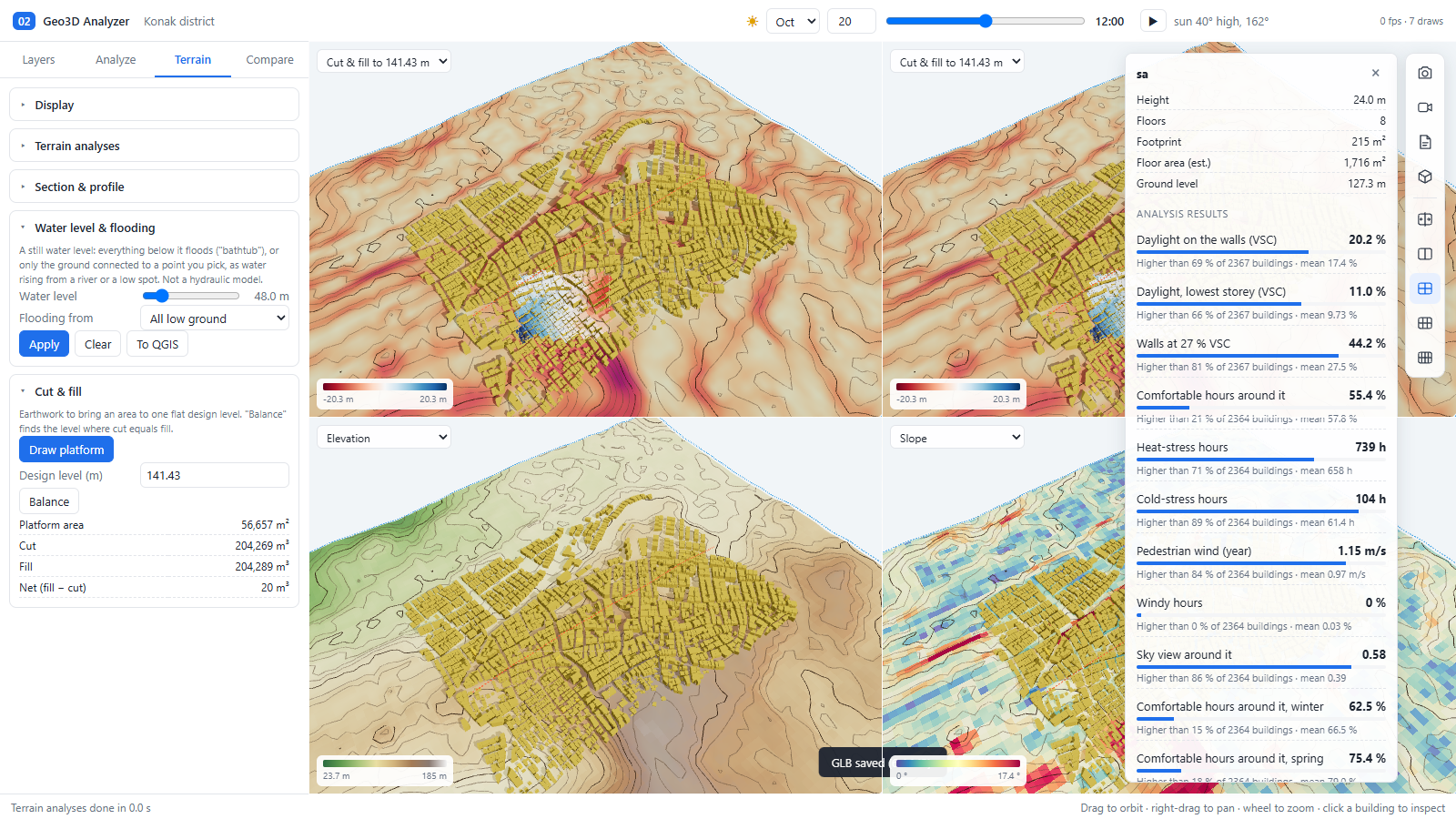
Task: Open the Flooding from dropdown
Action: [215, 318]
